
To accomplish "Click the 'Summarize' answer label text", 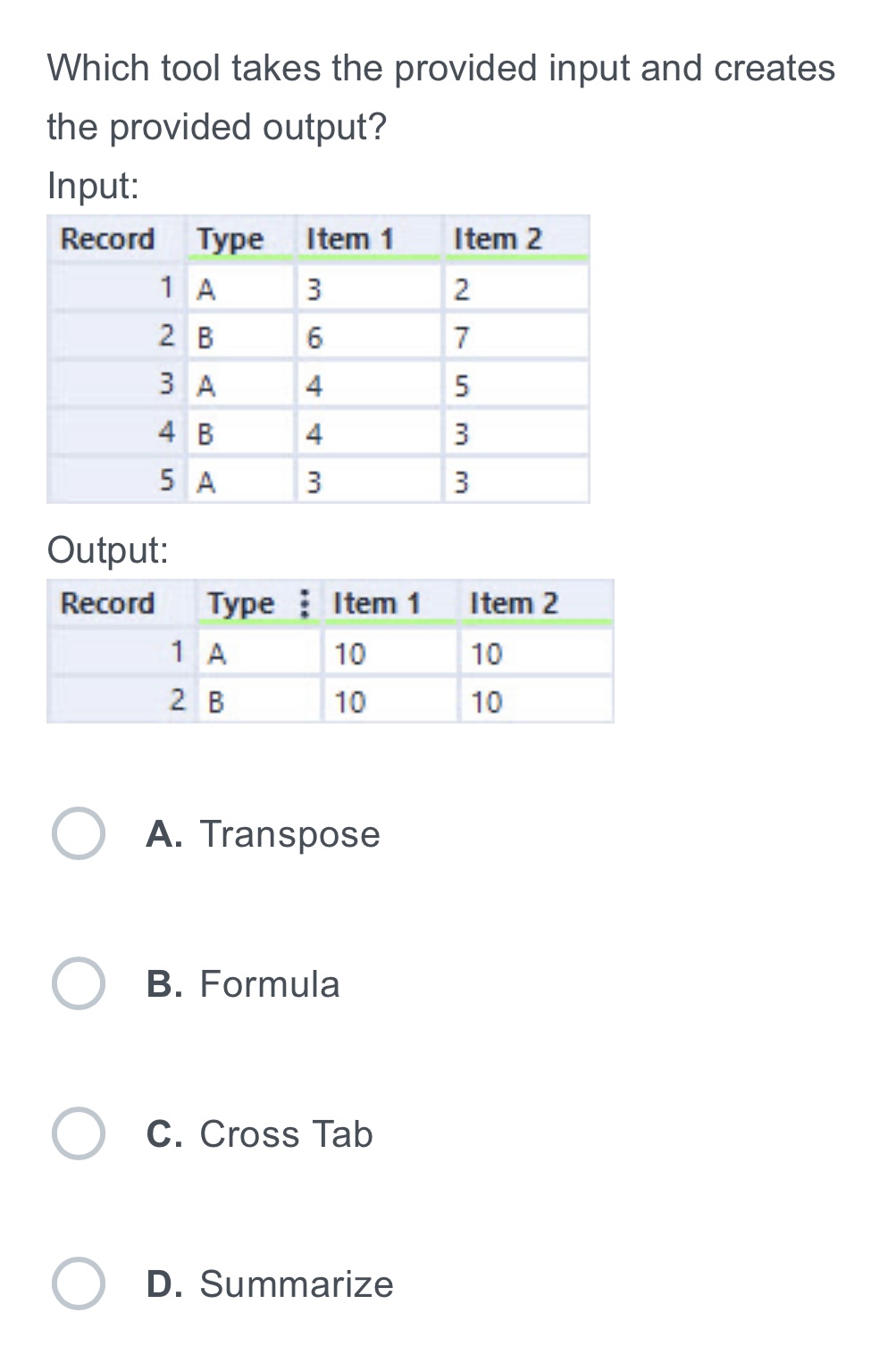I will point(297,1283).
